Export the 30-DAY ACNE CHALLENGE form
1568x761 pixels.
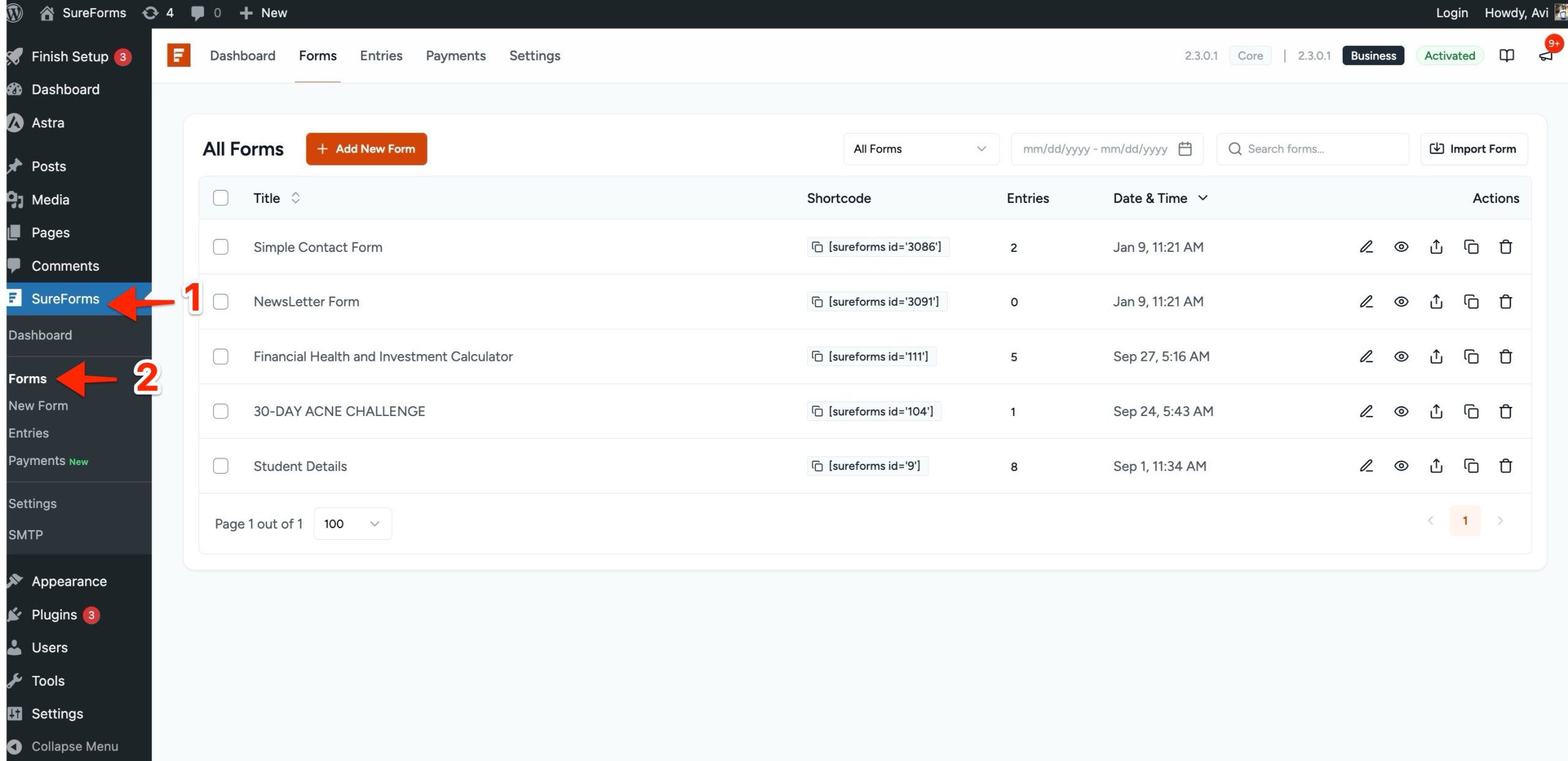(1436, 411)
